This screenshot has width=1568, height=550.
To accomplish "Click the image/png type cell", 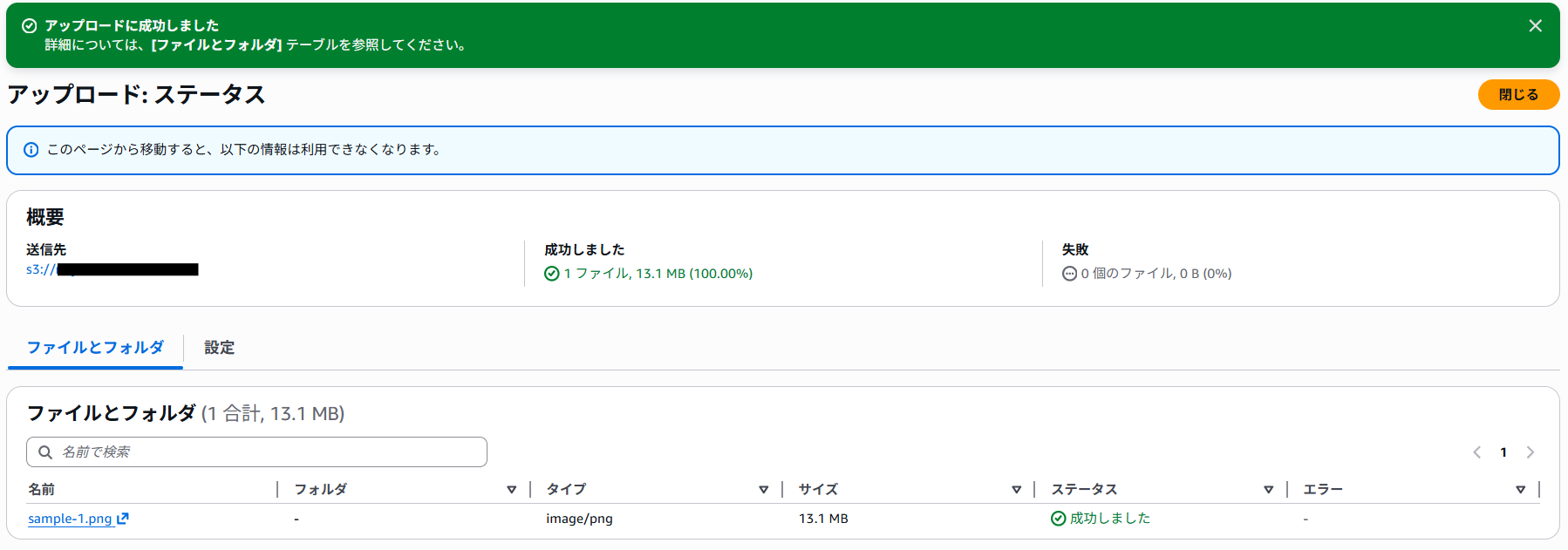I will [x=579, y=519].
